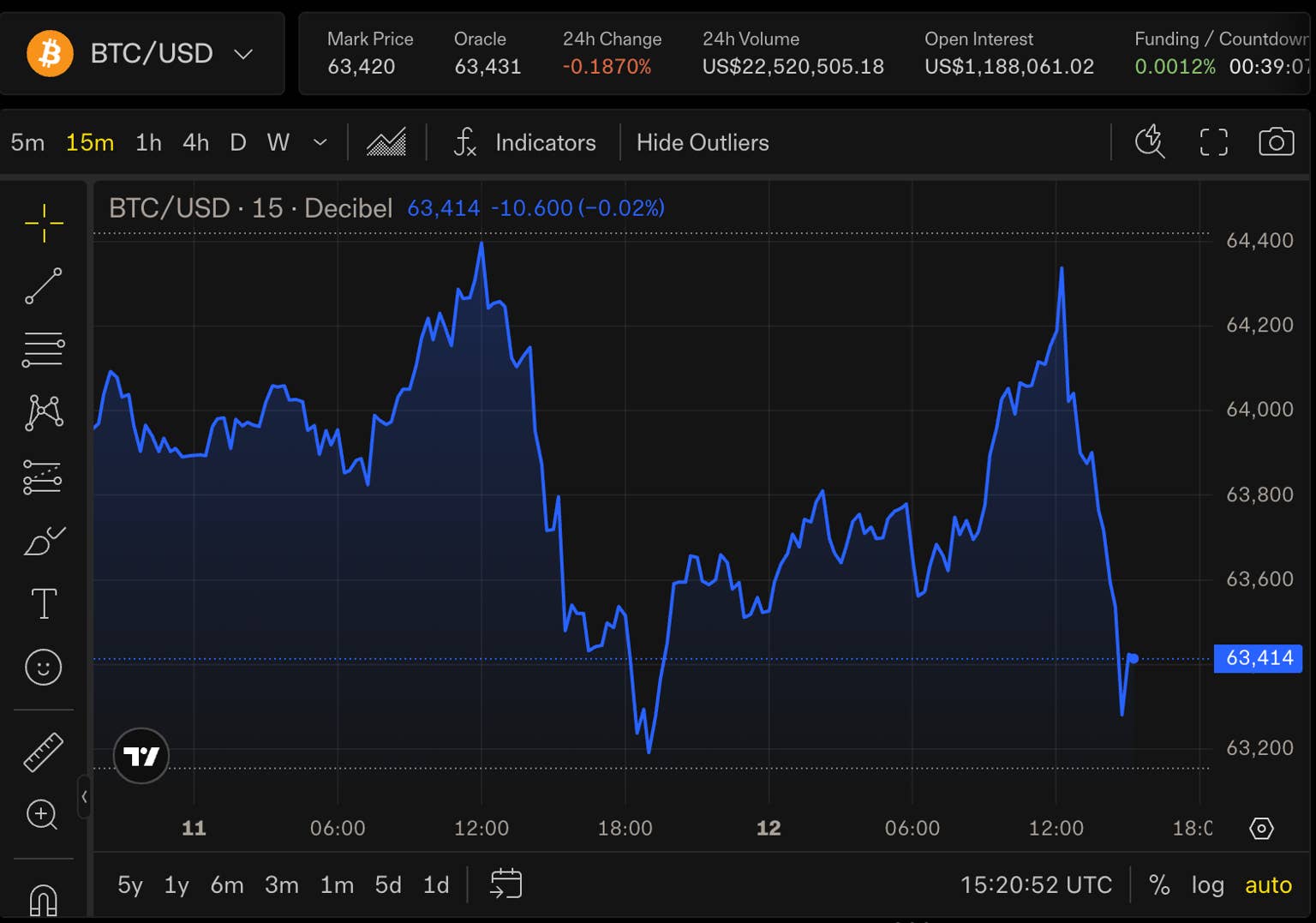Select the 5d date range

tap(388, 884)
